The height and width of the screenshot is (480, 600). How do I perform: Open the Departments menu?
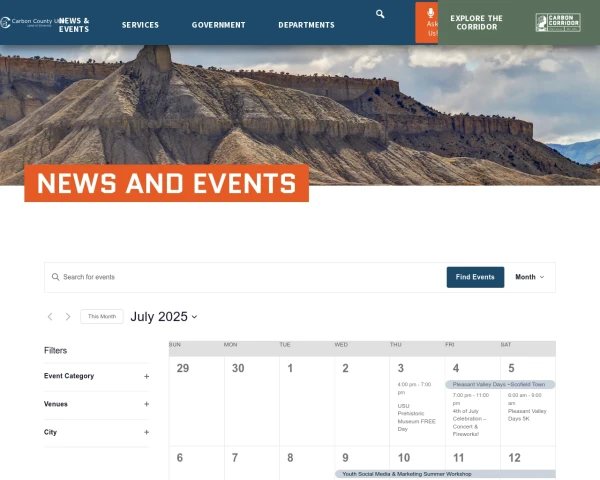[x=307, y=25]
